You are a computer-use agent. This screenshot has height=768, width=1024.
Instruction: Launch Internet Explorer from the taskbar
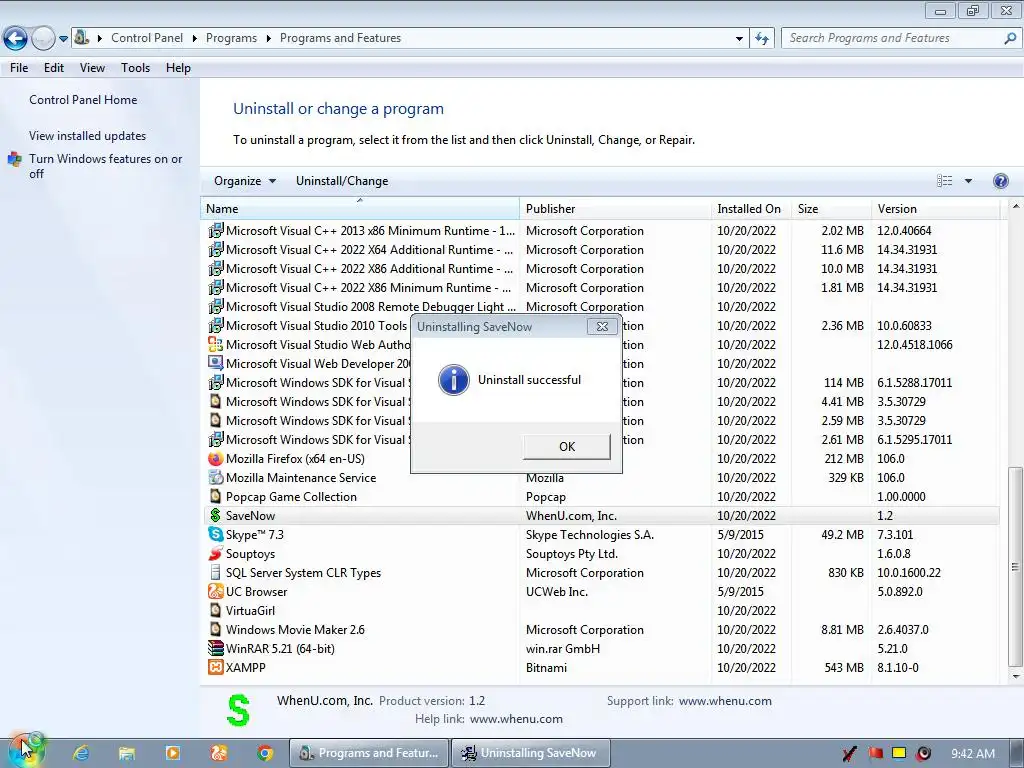pyautogui.click(x=81, y=753)
